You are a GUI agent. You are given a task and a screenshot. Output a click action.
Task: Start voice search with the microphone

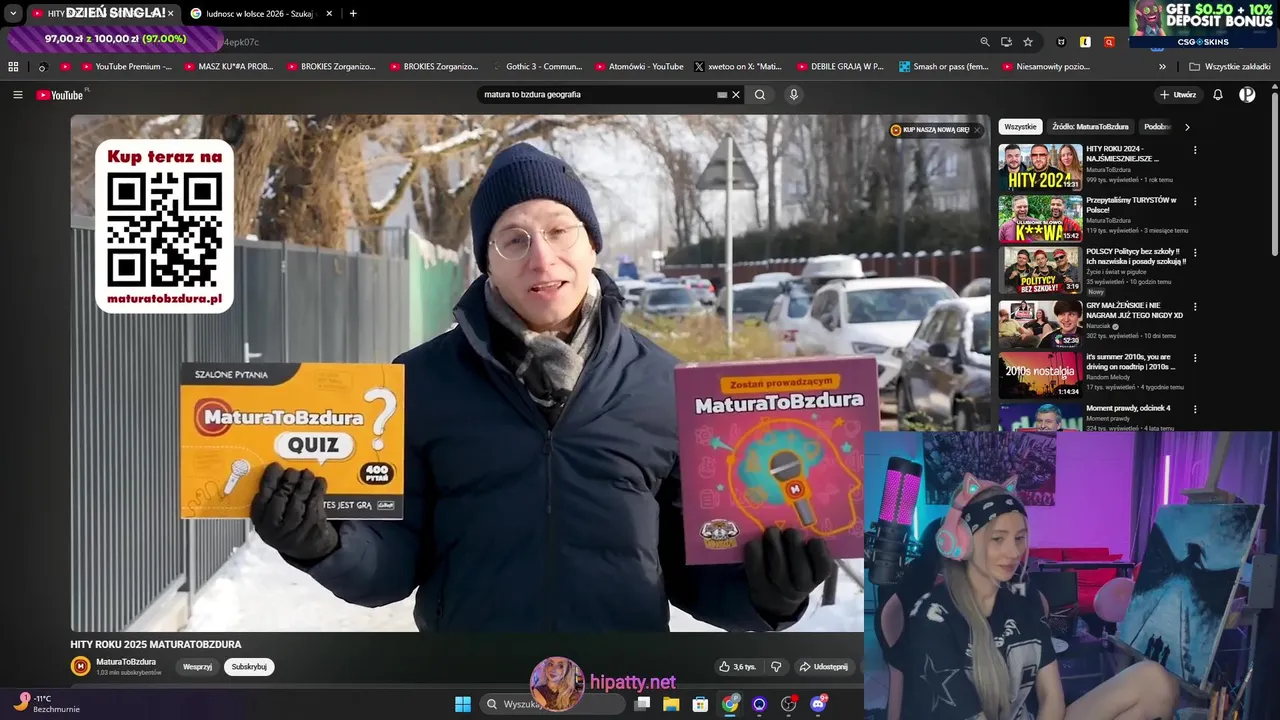point(794,95)
